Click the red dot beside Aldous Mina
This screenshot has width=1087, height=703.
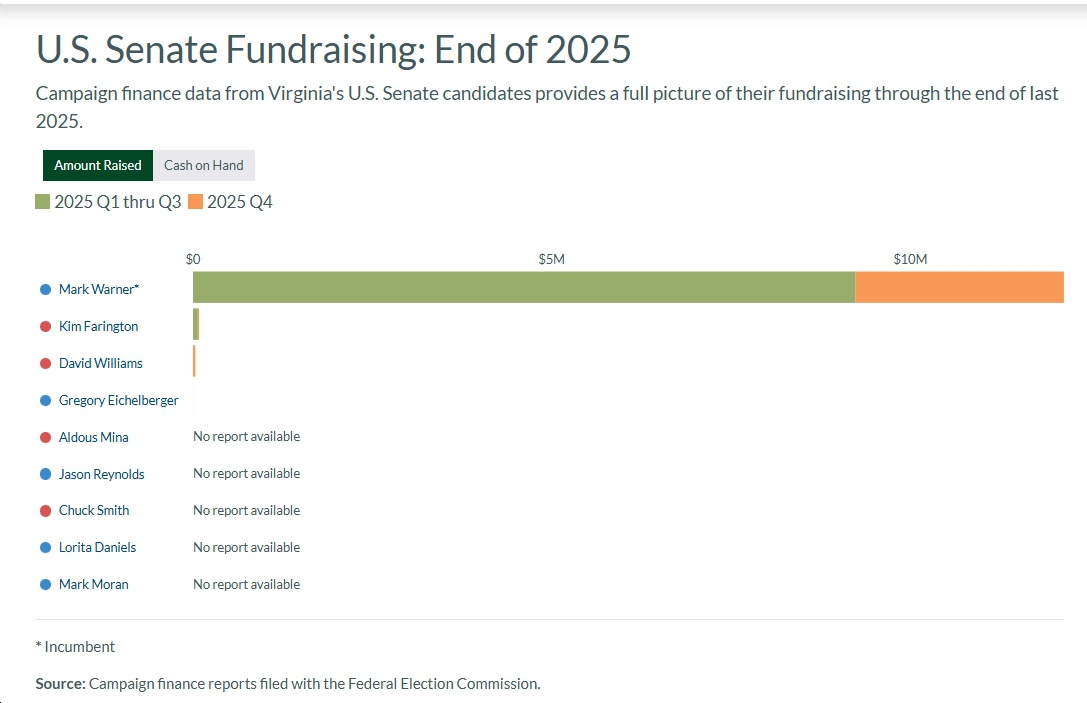[x=45, y=438]
